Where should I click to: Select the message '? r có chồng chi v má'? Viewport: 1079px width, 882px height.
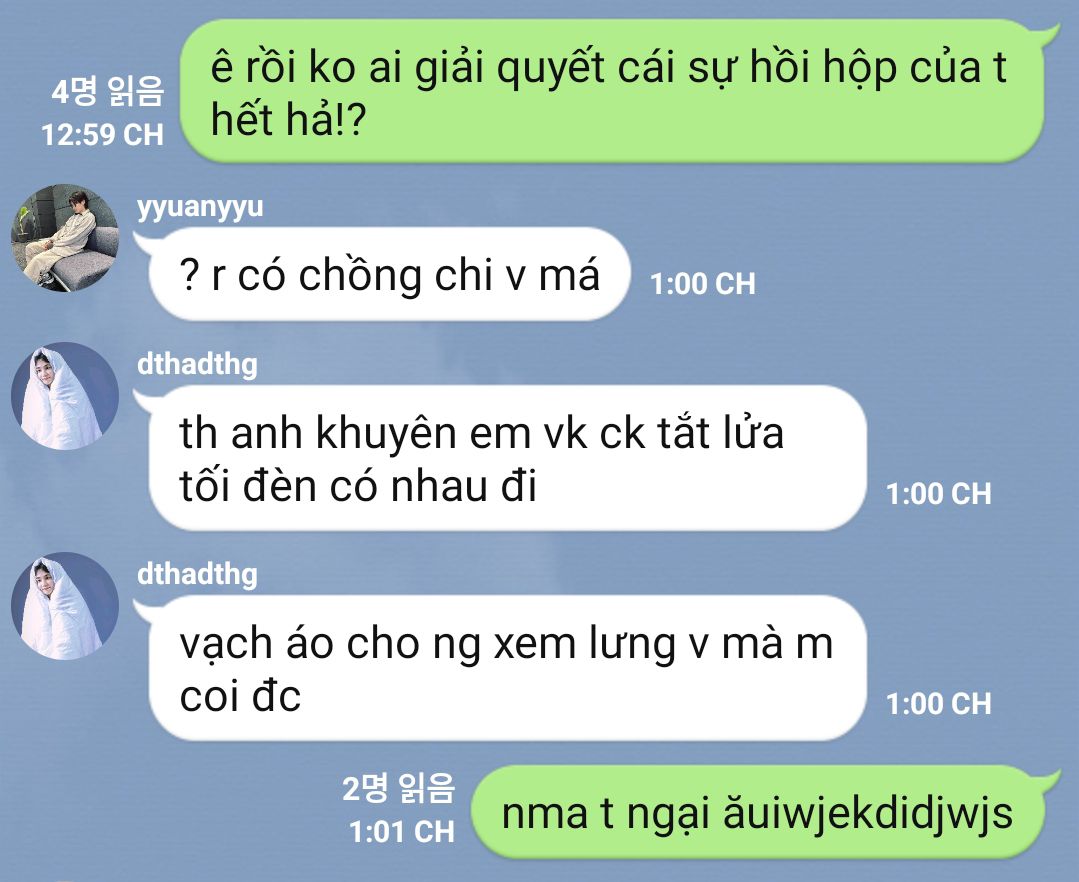coord(389,275)
